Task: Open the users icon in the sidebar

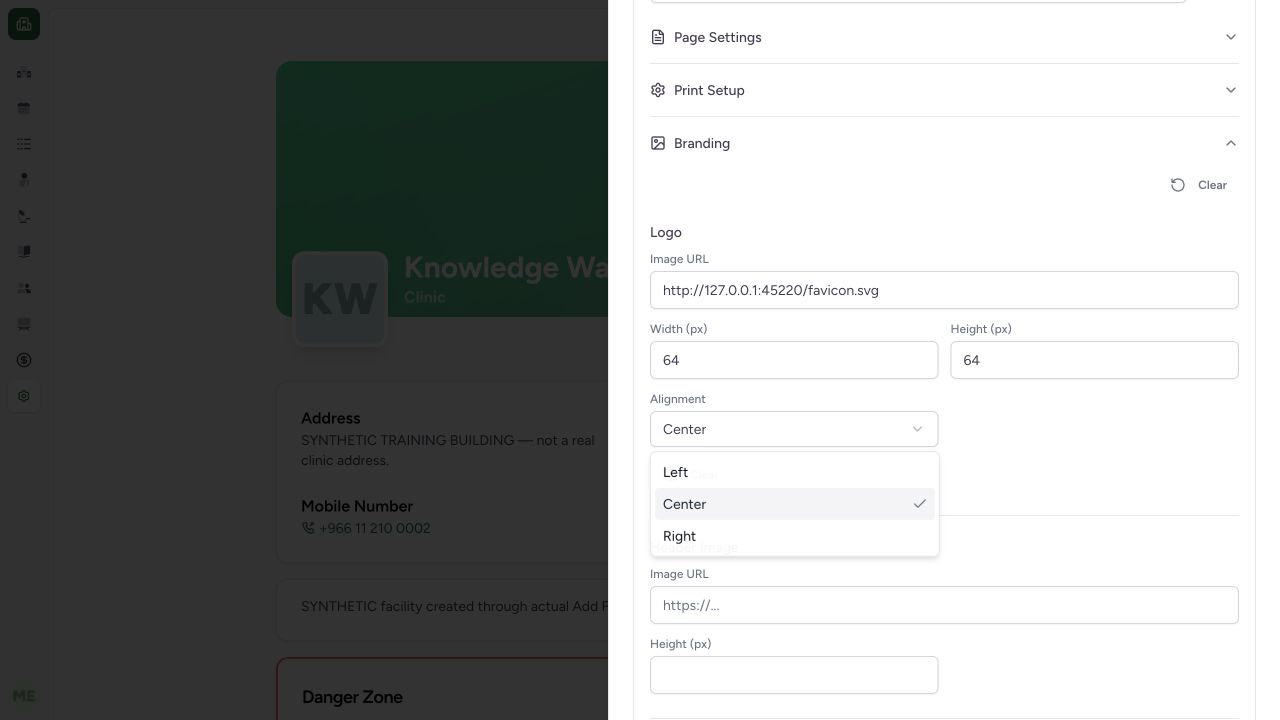Action: pos(24,288)
